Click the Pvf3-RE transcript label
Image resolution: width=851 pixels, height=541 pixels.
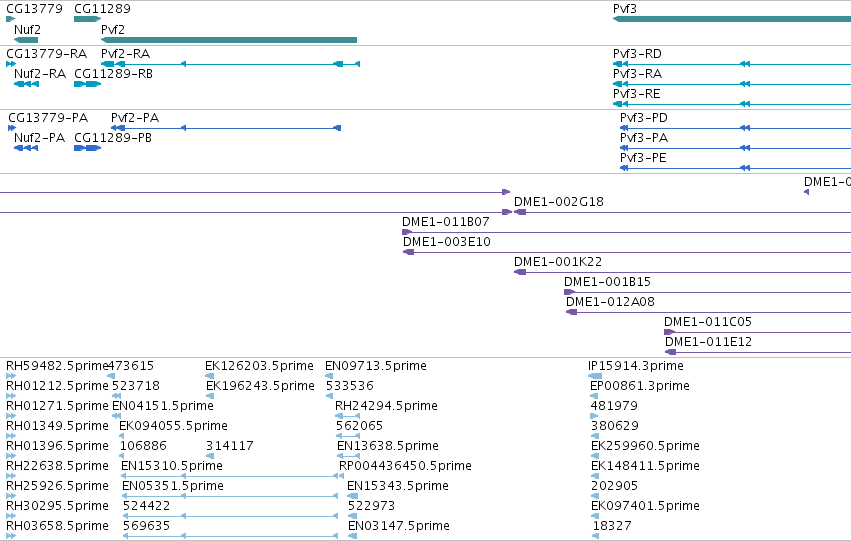click(x=637, y=94)
